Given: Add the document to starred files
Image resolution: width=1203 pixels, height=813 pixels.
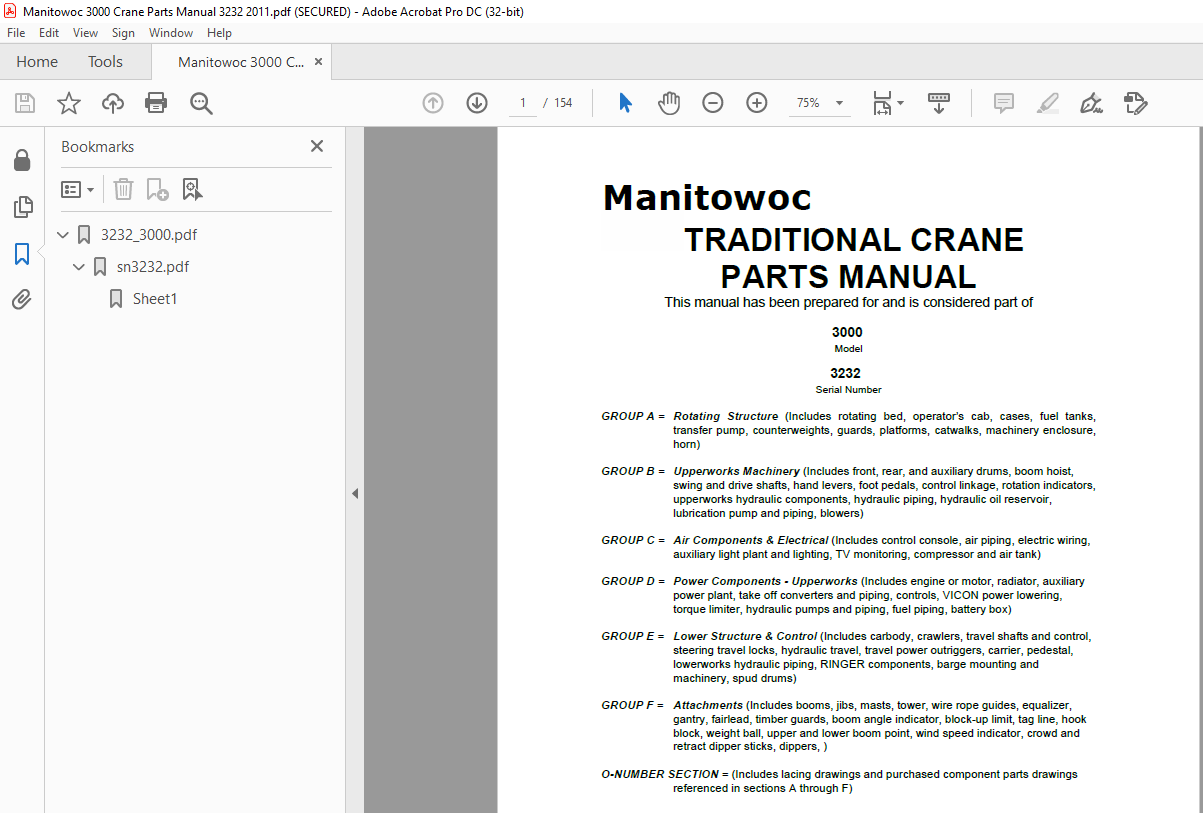Looking at the screenshot, I should point(69,103).
